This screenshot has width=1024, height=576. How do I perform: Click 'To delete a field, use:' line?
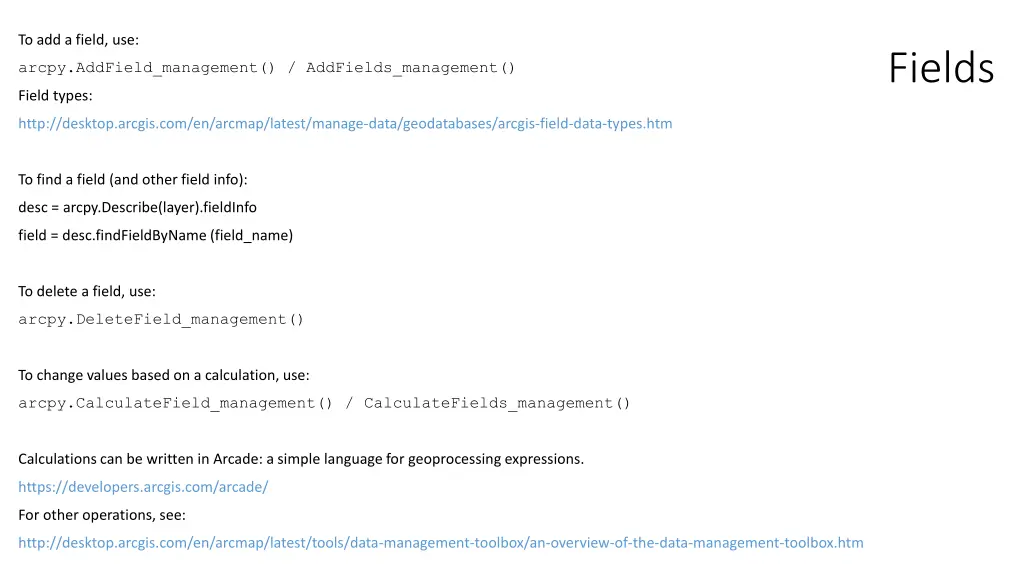(x=87, y=291)
